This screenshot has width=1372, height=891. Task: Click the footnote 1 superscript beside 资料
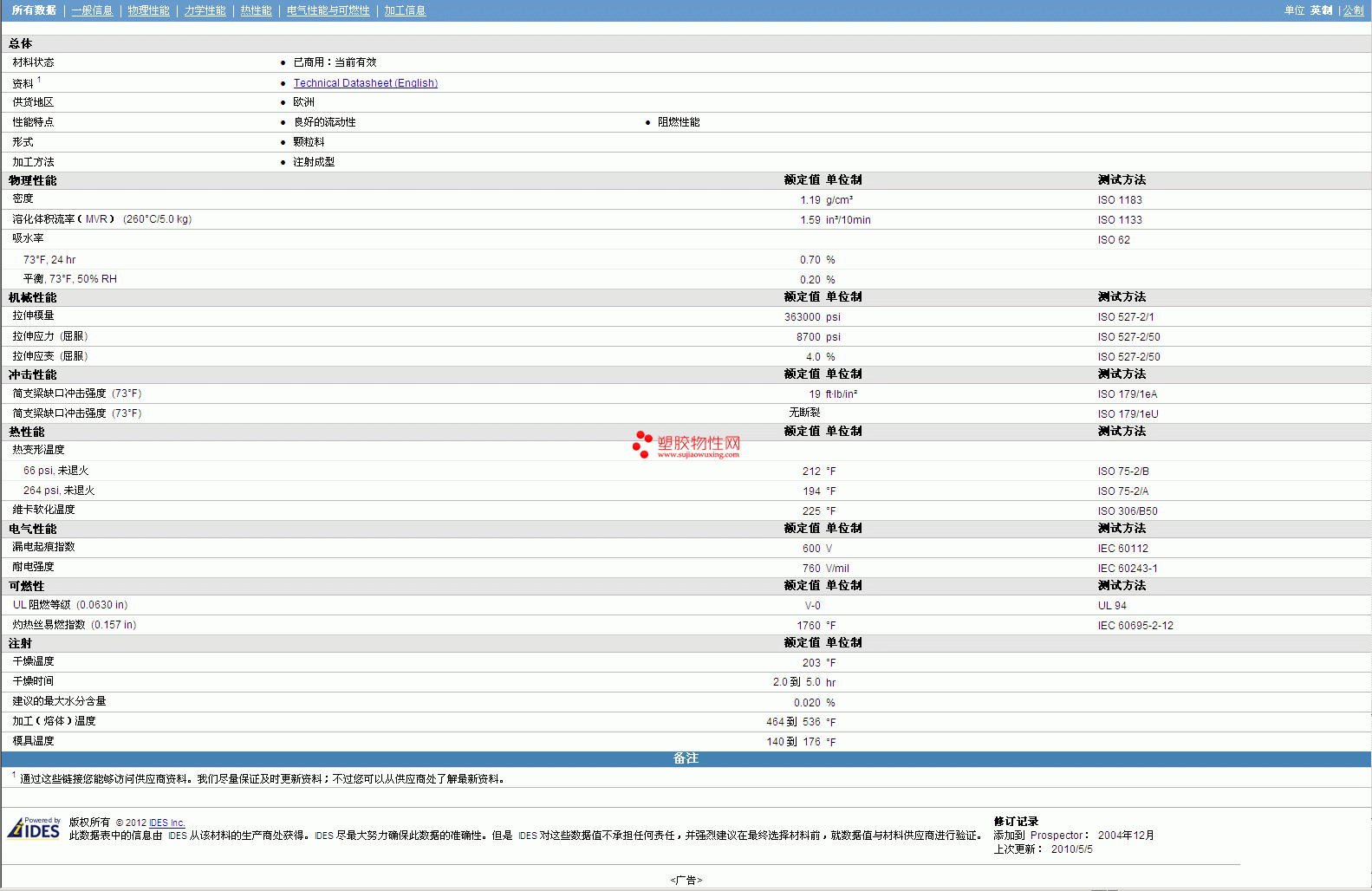(39, 80)
